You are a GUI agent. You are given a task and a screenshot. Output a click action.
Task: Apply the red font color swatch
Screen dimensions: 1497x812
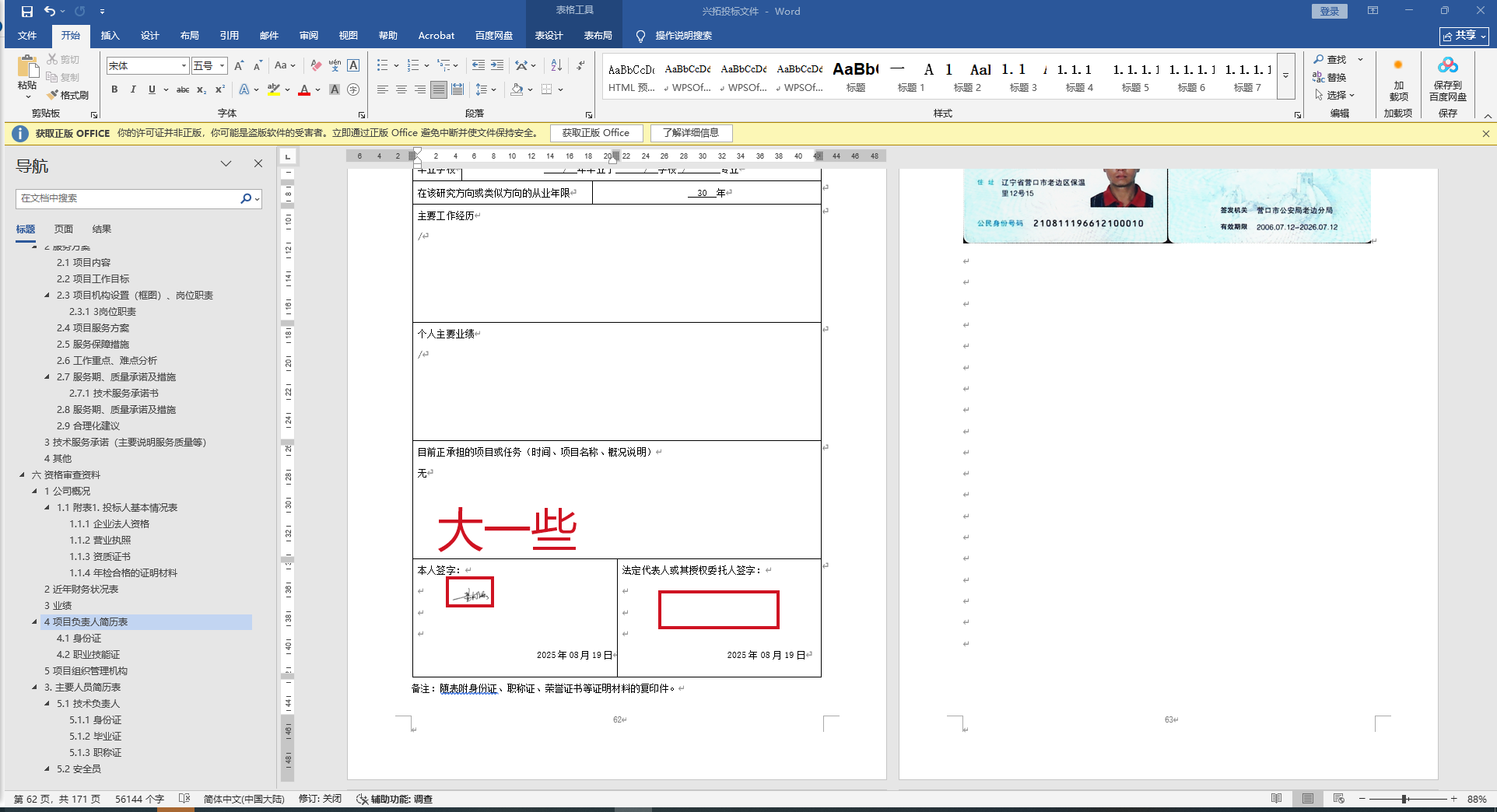tap(304, 89)
